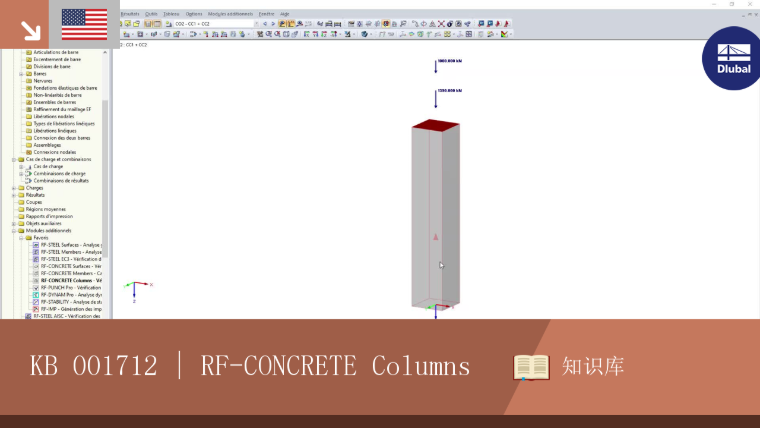
Task: Toggle the highlighted load values toolbar button
Action: click(291, 24)
